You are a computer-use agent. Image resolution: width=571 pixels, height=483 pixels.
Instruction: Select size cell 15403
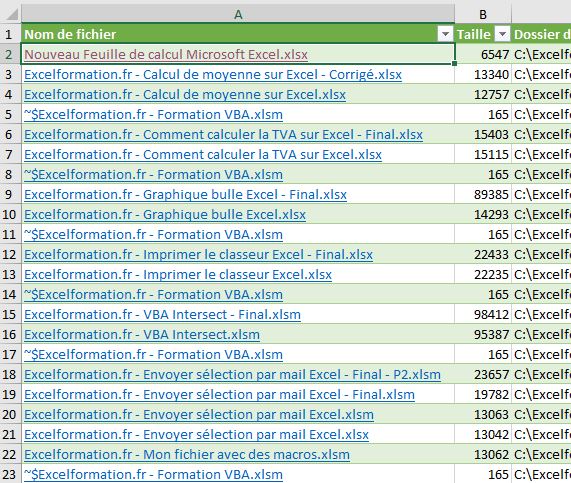(x=483, y=135)
